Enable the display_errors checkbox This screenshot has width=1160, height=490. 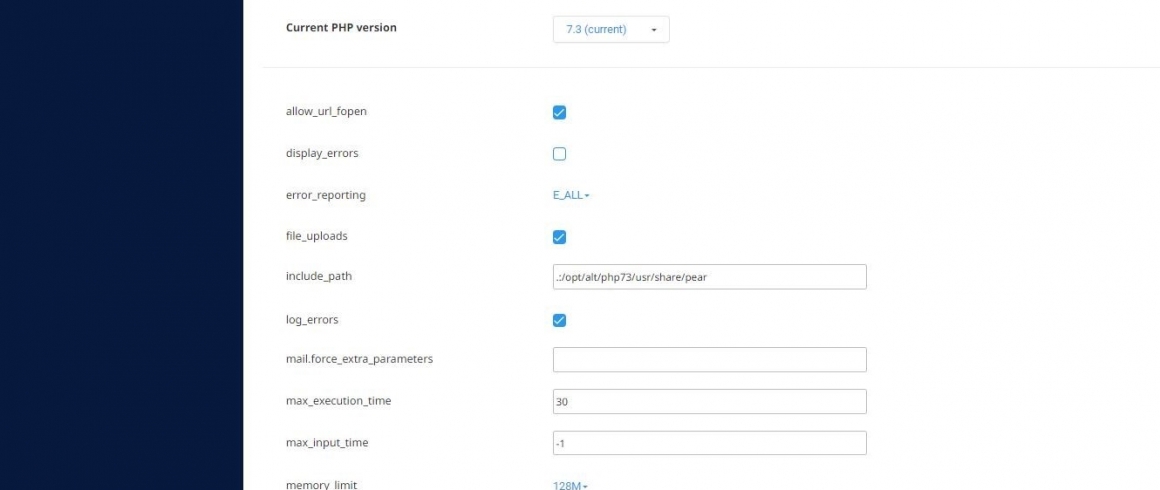559,154
